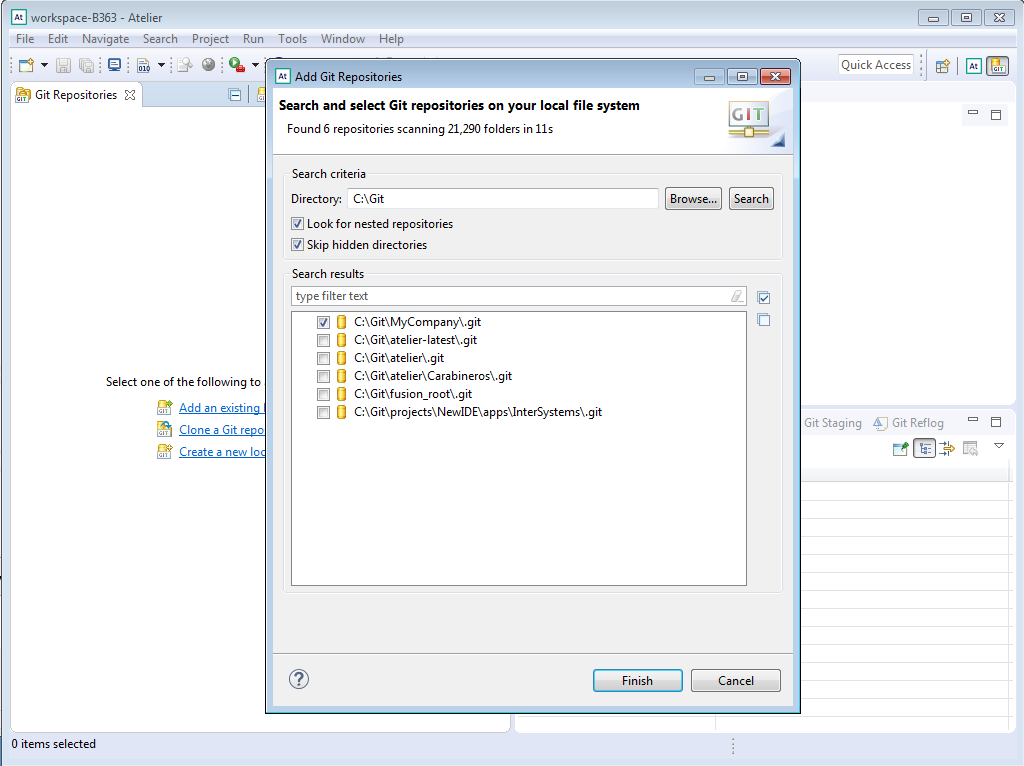This screenshot has height=766, width=1024.
Task: Click the Directory text field
Action: point(503,199)
